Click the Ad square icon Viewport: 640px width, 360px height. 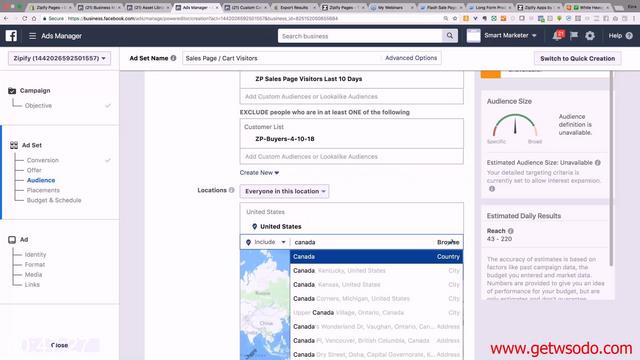coord(12,240)
